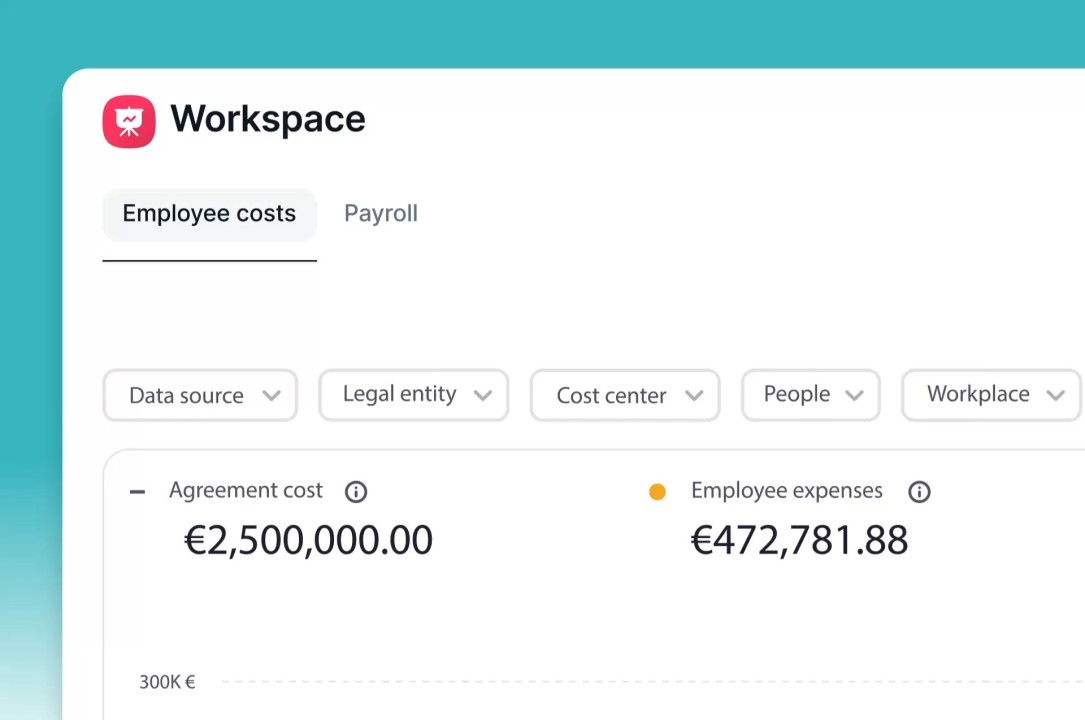Click the 300K € axis label
Screen dimensions: 1085x720
[167, 682]
